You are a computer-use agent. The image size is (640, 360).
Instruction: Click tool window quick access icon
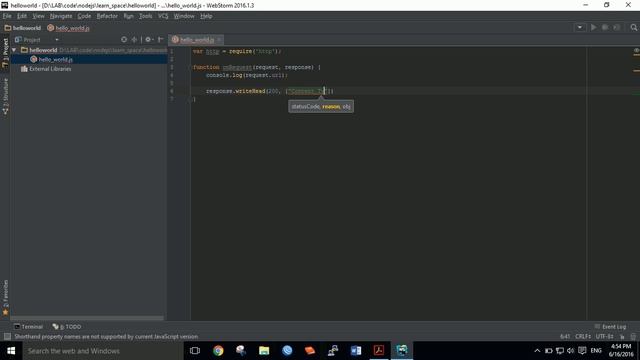(7, 336)
